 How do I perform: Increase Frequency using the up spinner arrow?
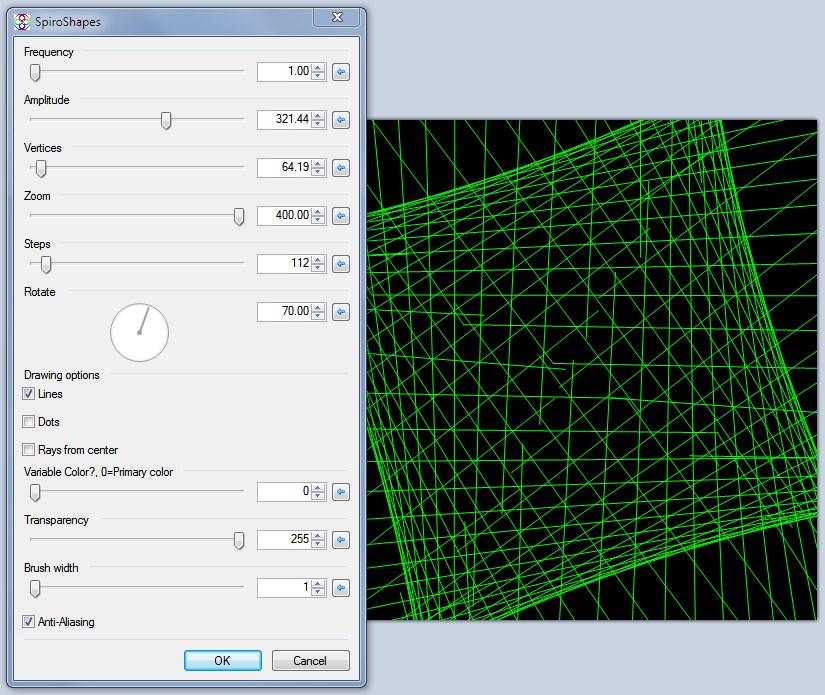coord(318,67)
